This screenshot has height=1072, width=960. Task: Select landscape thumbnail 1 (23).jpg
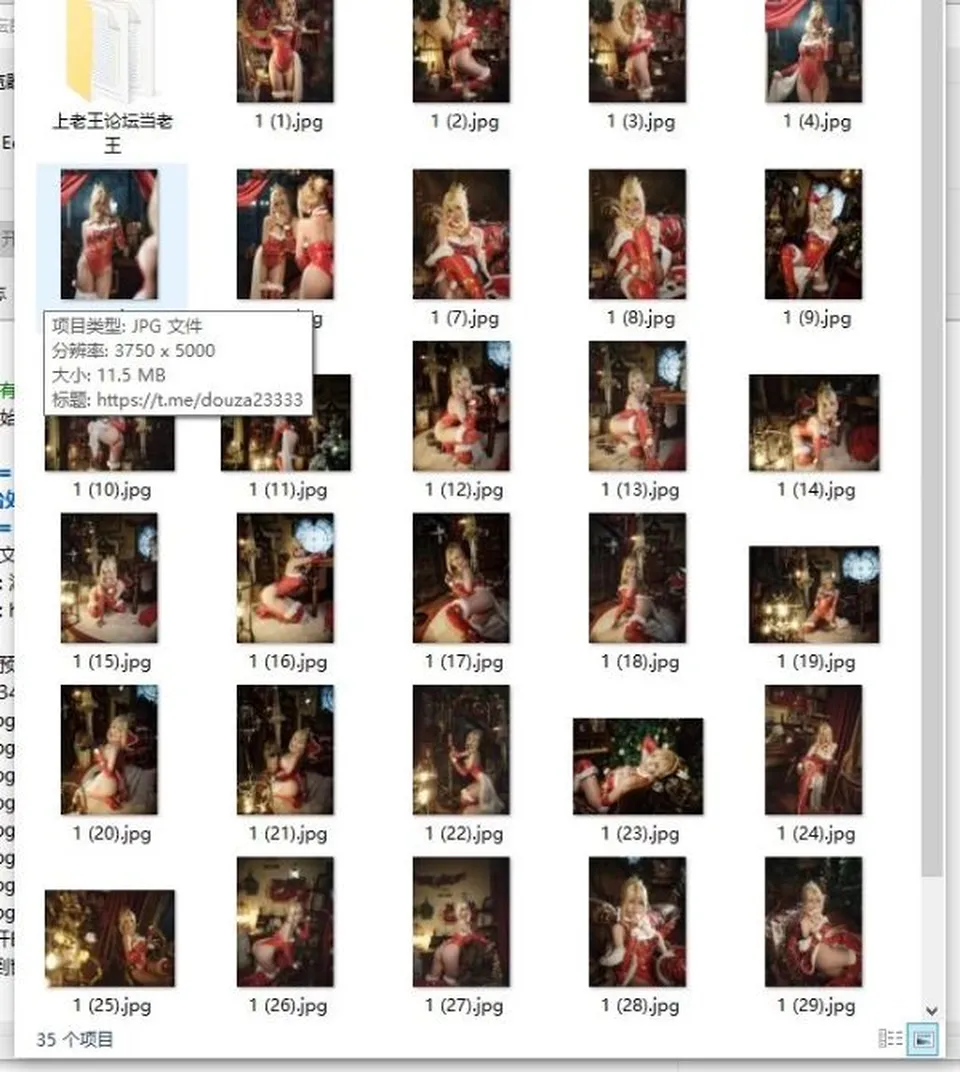[638, 766]
